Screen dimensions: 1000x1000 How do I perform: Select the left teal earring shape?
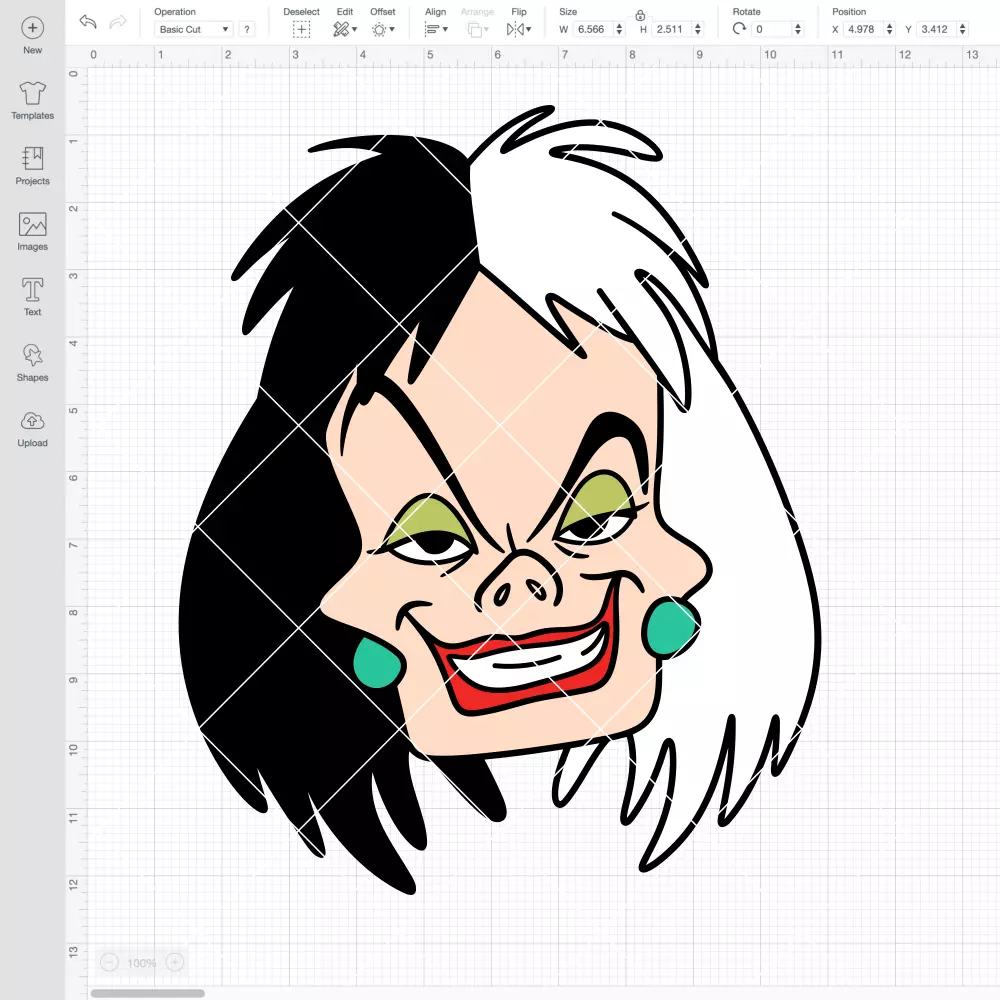(x=377, y=663)
